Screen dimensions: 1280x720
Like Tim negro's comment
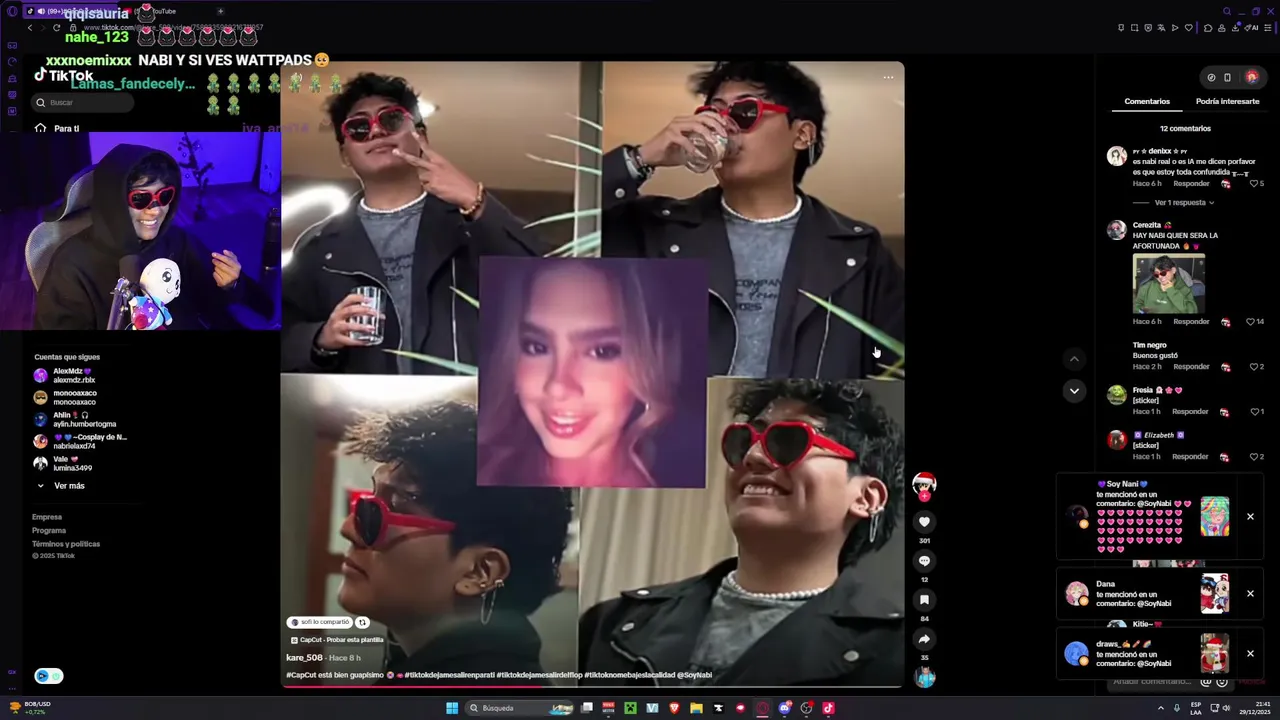tap(1254, 367)
